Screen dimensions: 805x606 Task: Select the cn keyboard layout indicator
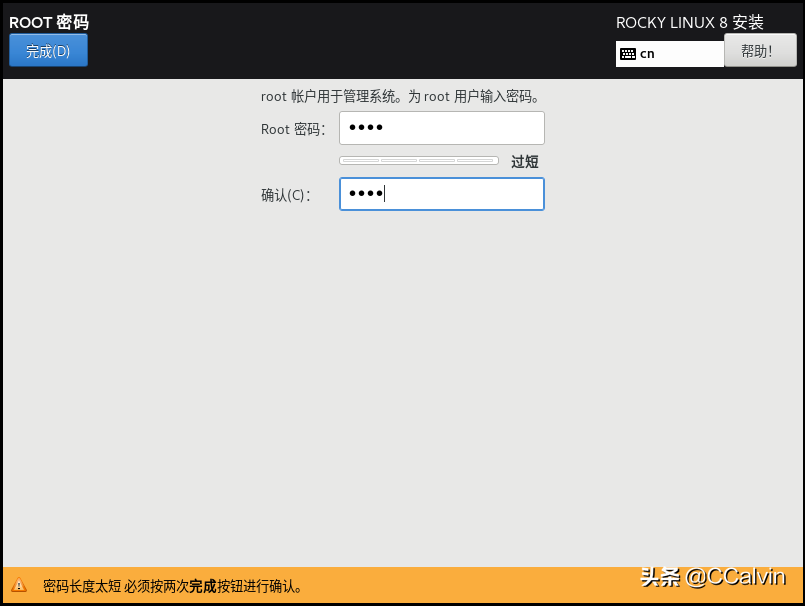pyautogui.click(x=648, y=54)
